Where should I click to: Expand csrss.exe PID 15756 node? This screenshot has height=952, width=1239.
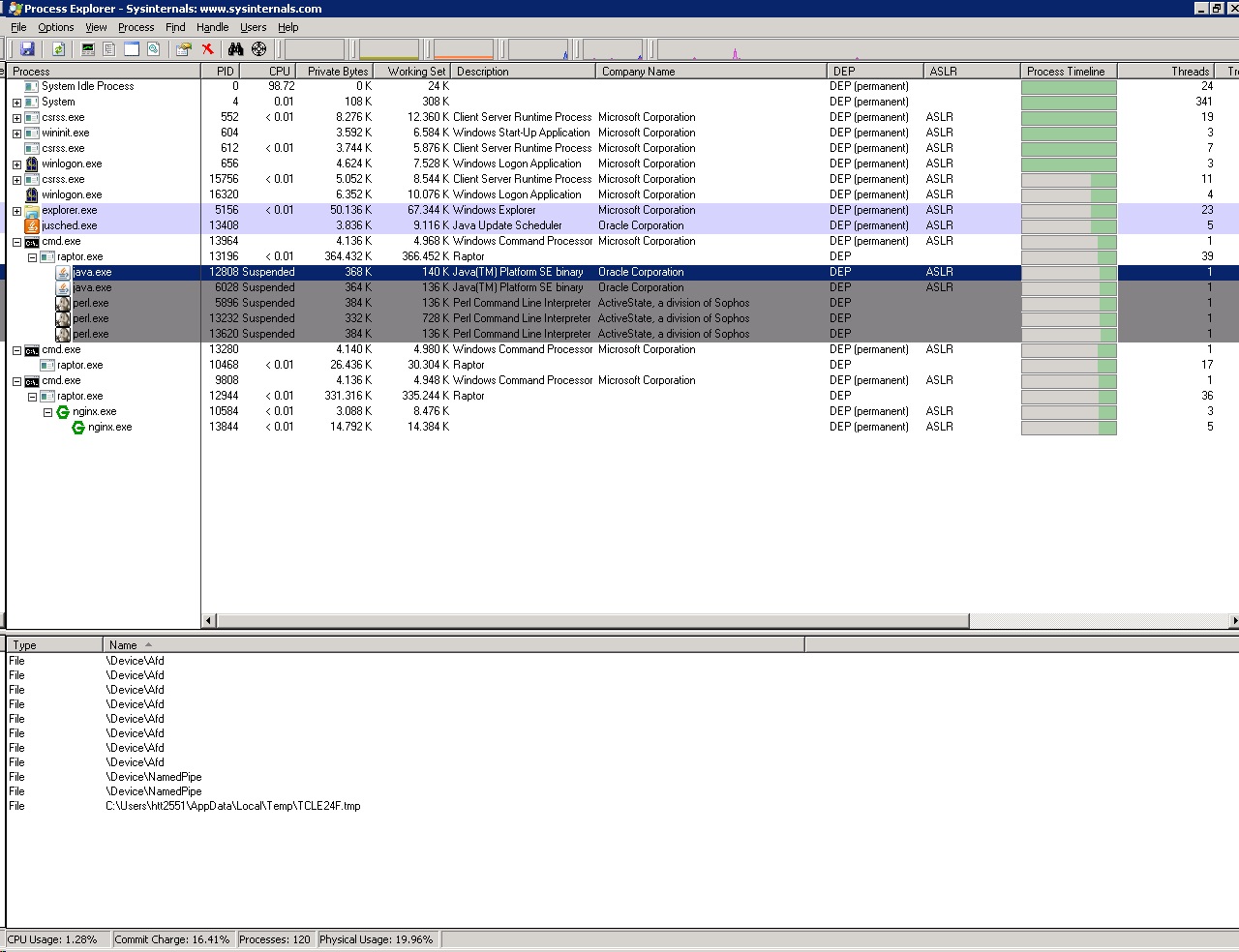(16, 179)
